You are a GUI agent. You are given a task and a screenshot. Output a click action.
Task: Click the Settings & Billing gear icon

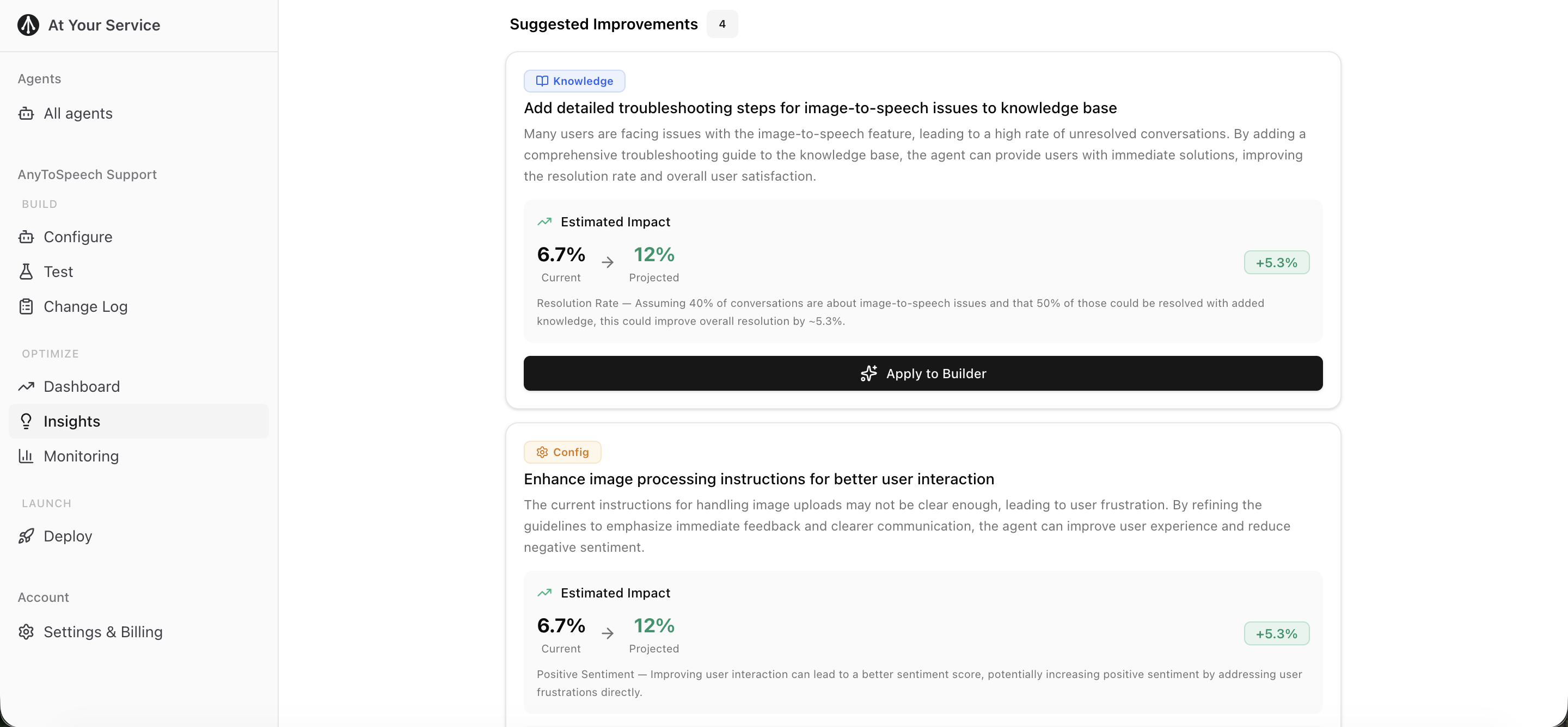[26, 632]
